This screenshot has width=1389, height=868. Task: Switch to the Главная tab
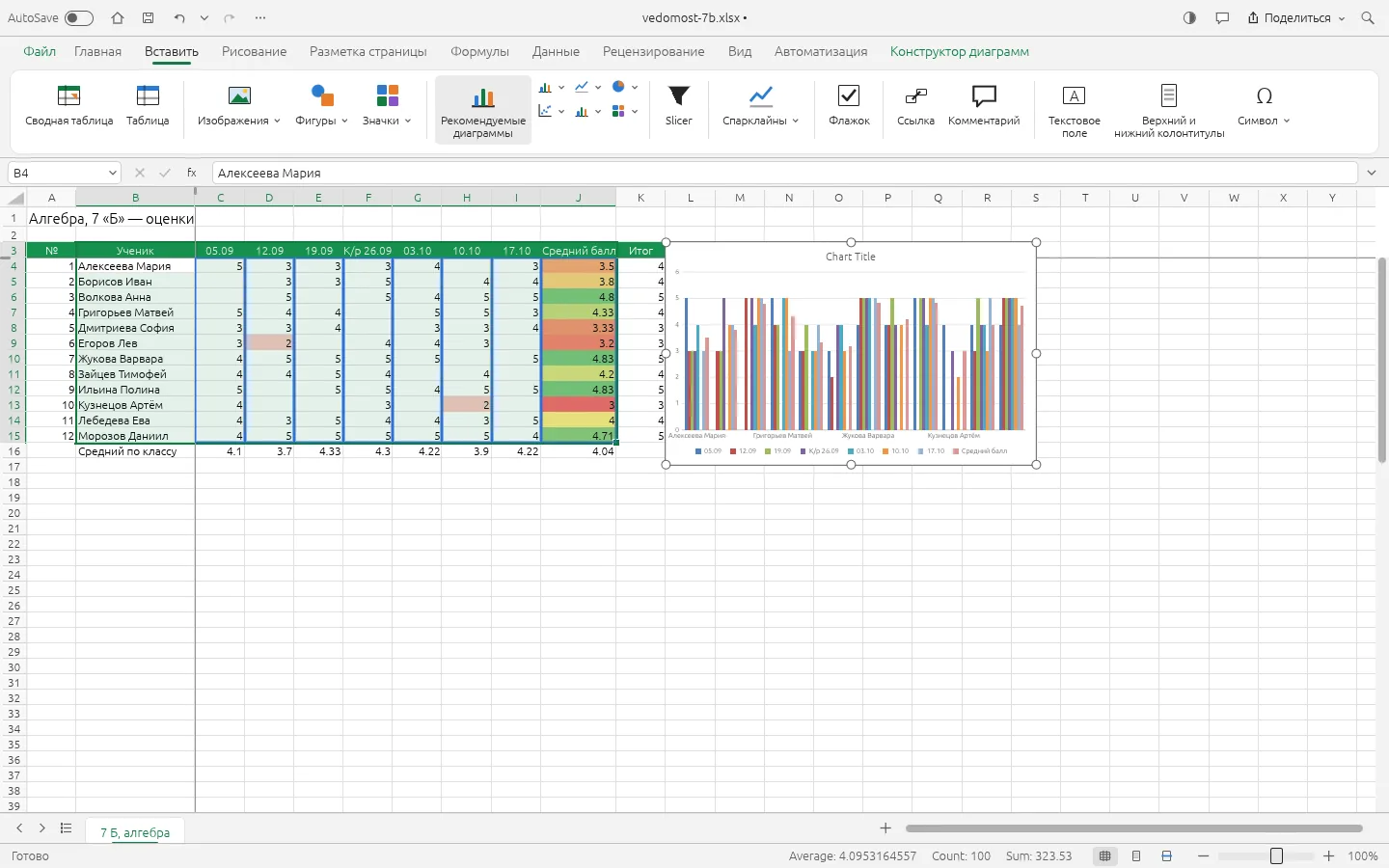[97, 51]
